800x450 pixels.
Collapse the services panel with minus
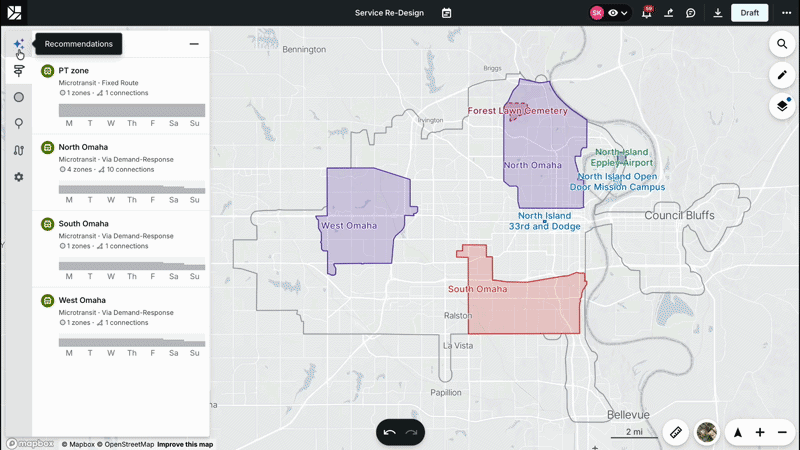[194, 44]
